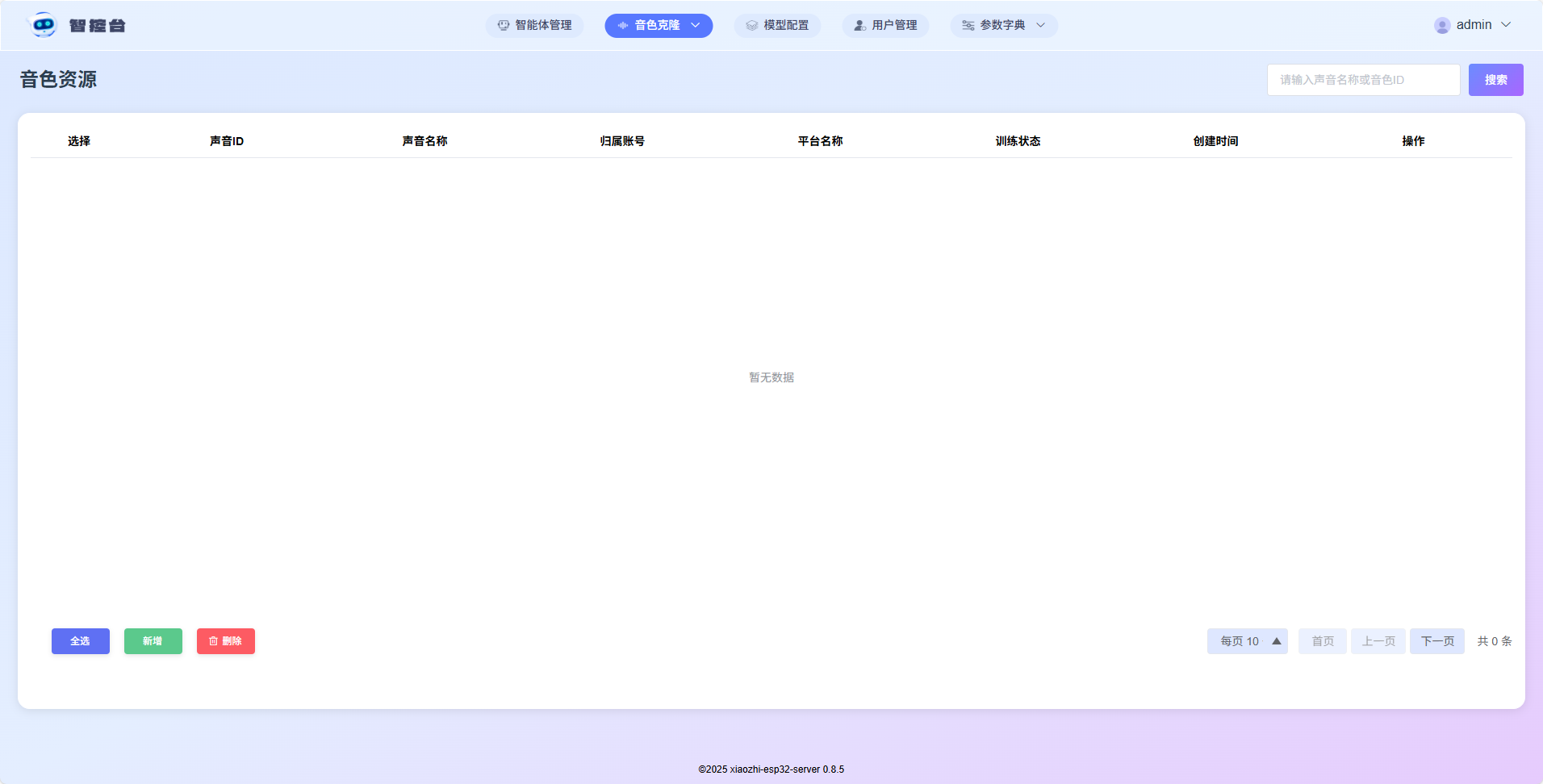Open the admin account dropdown arrow
This screenshot has height=784, width=1543.
point(1506,25)
